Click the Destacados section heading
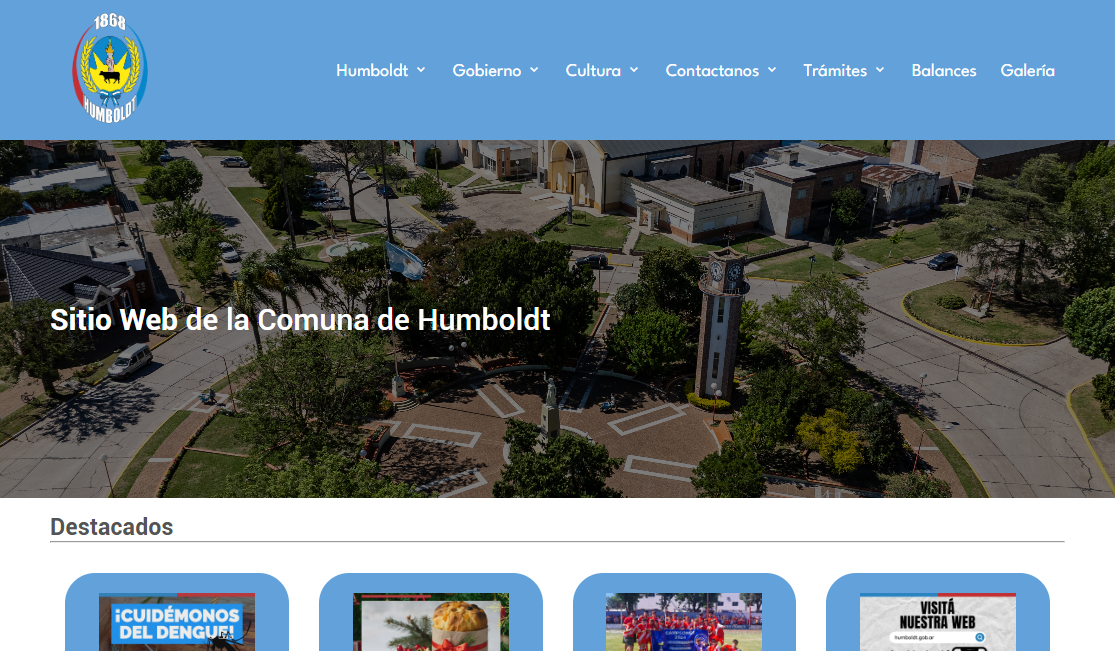1115x651 pixels. coord(111,526)
